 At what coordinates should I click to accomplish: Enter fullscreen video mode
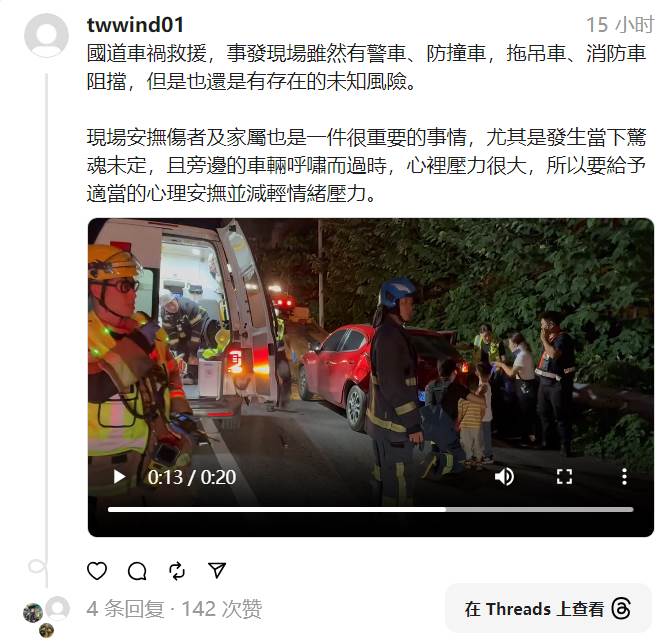tap(564, 476)
